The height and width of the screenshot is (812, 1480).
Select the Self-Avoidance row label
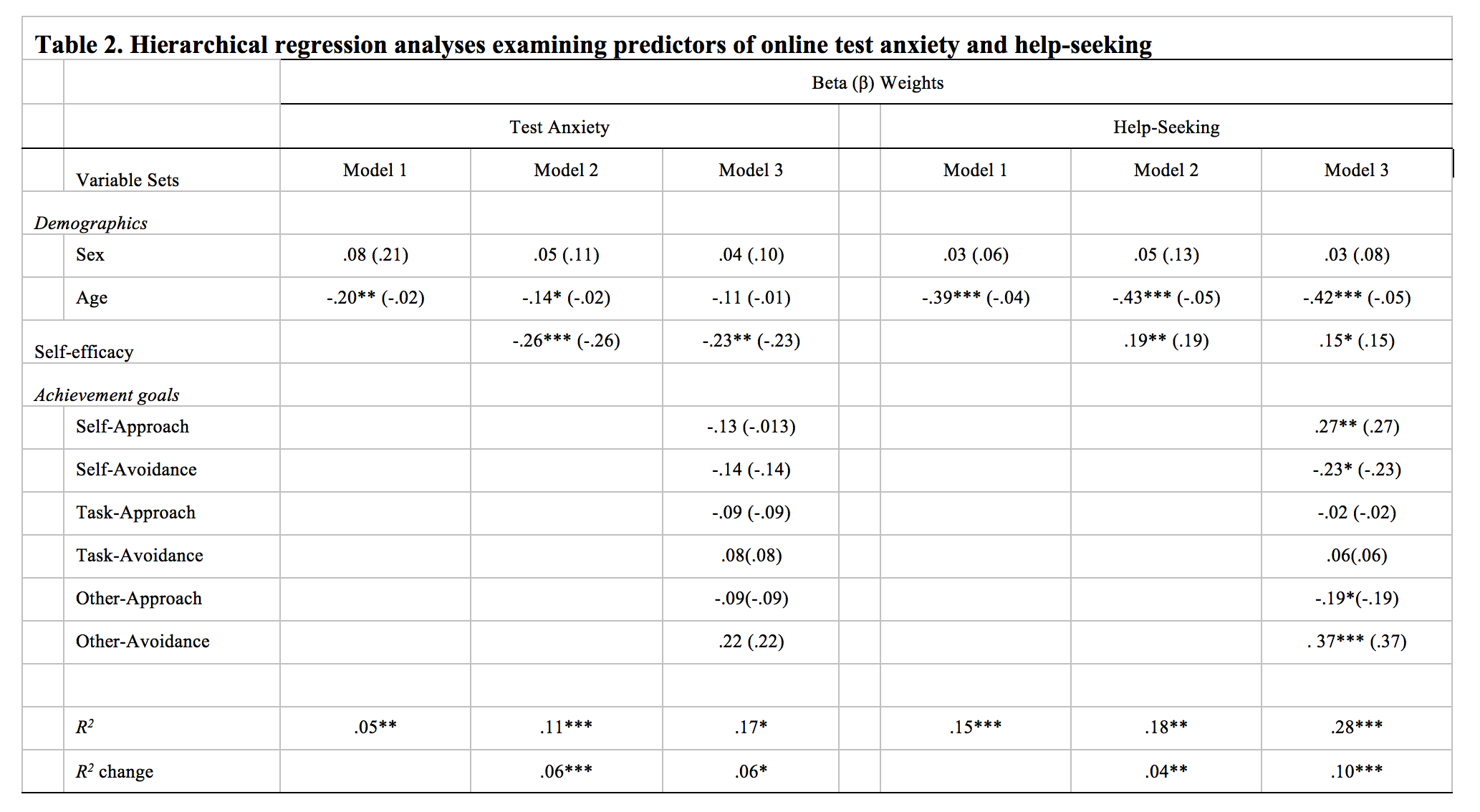[136, 470]
